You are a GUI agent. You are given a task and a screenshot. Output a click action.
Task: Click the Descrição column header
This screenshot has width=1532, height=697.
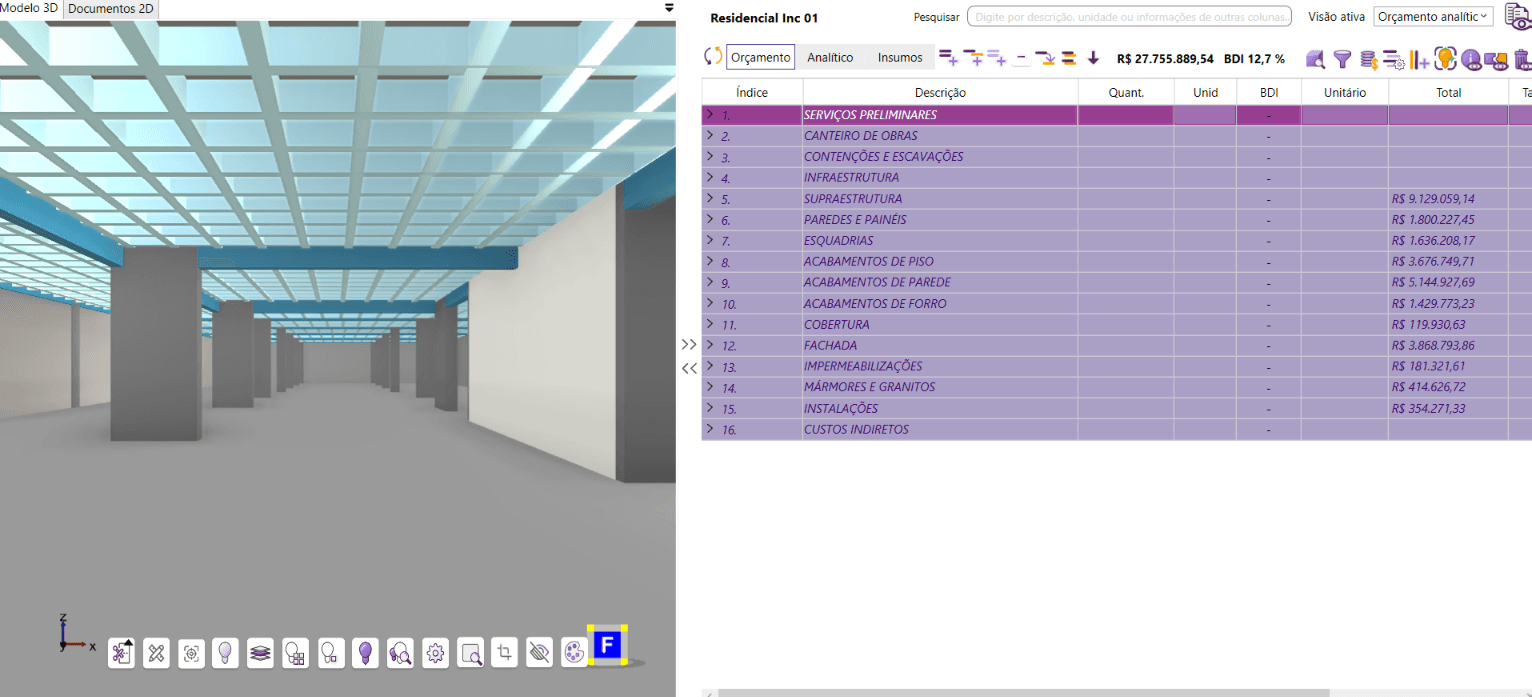[x=940, y=92]
